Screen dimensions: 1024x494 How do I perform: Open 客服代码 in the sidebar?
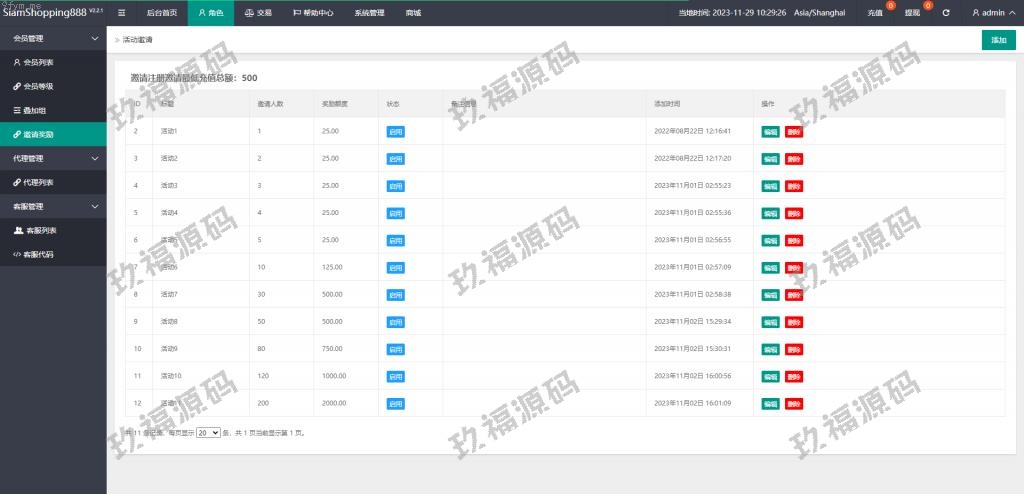[x=38, y=254]
